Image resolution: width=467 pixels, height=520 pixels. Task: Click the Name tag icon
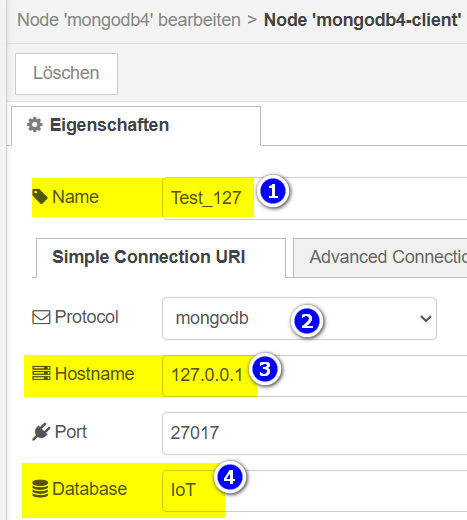40,197
